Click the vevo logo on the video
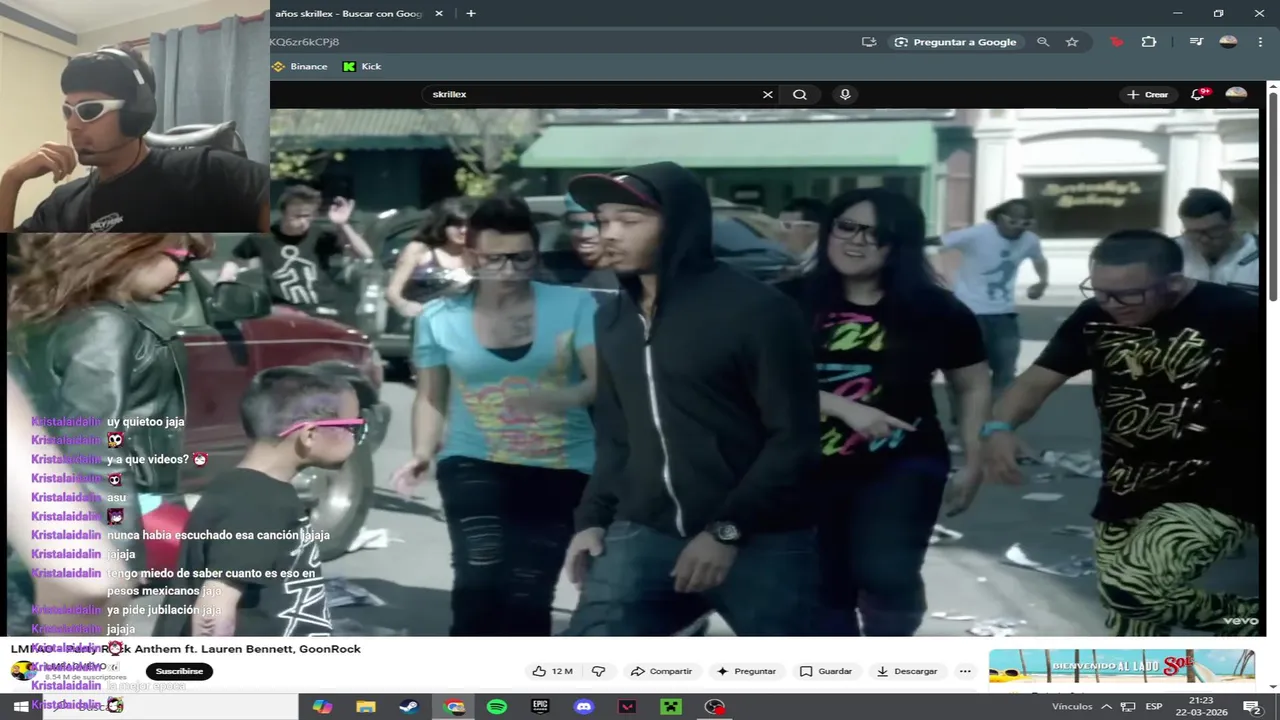The width and height of the screenshot is (1280, 720). point(1241,621)
